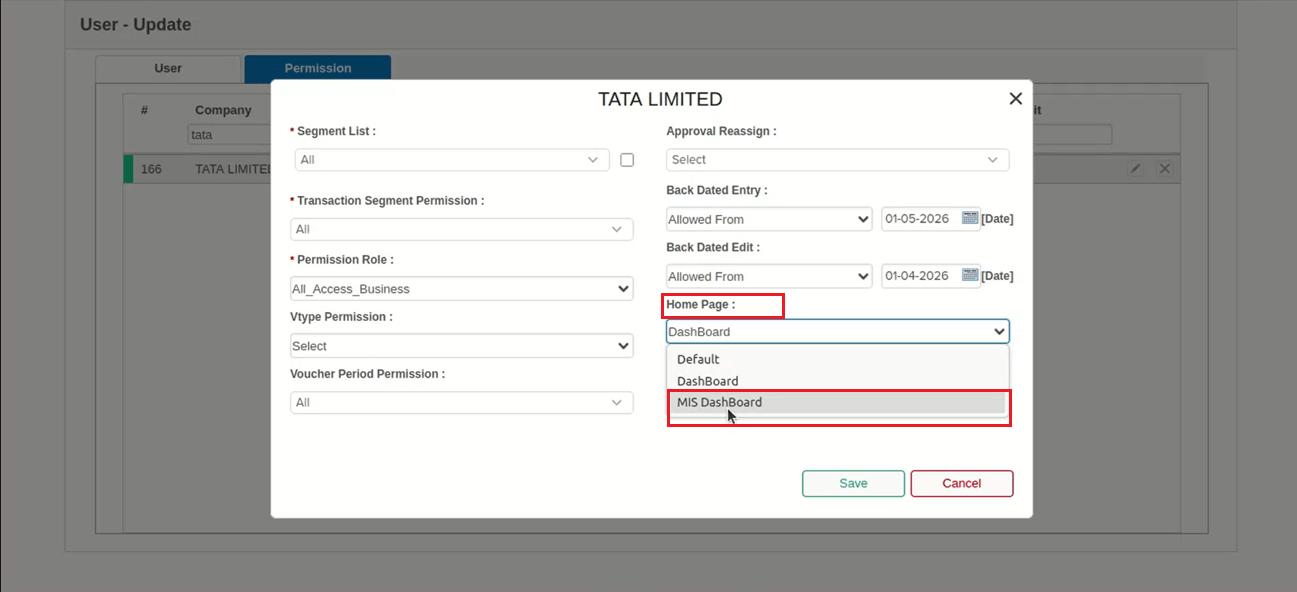
Task: Click row number 166 in table
Action: click(x=151, y=169)
